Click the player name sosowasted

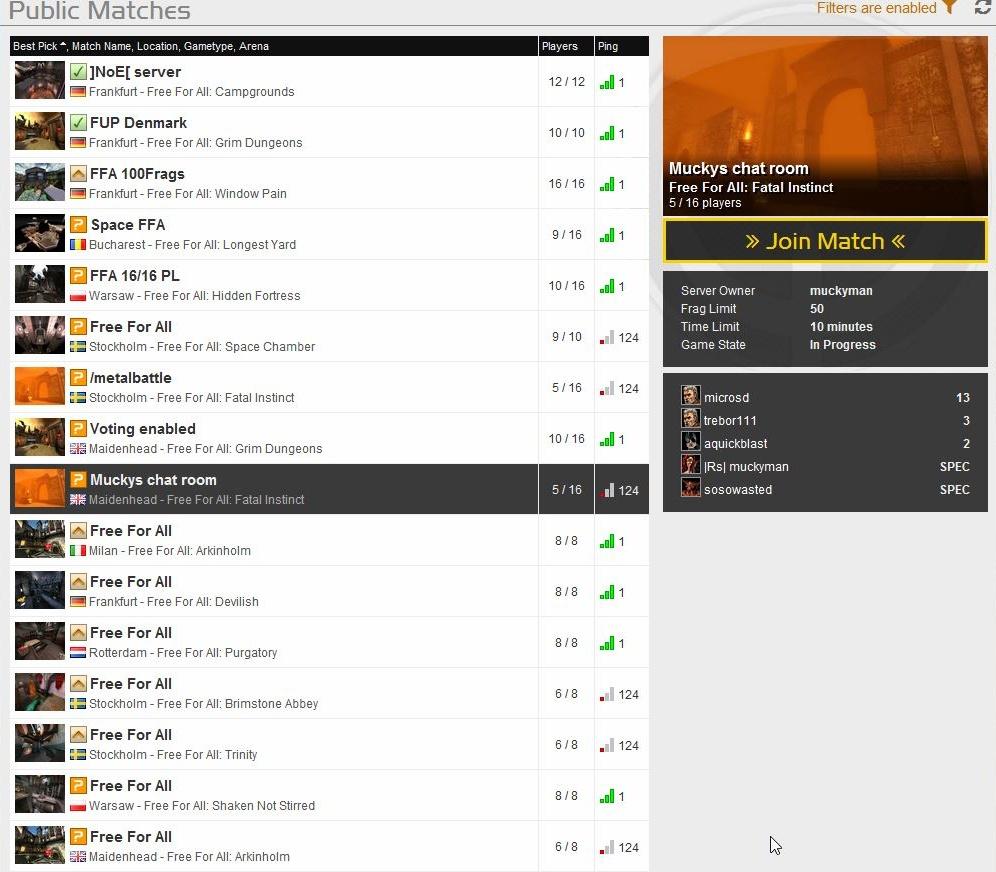[738, 490]
